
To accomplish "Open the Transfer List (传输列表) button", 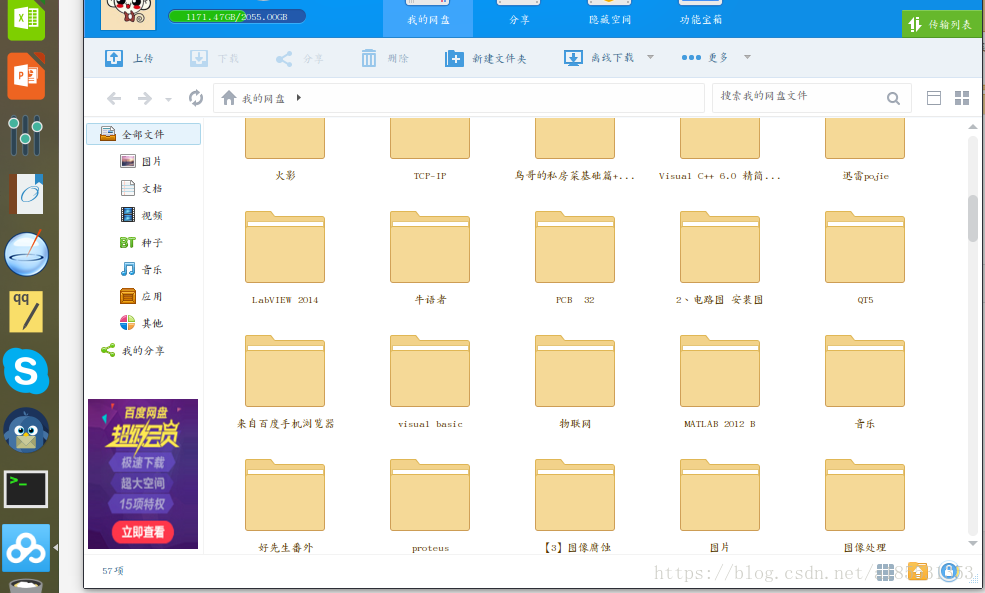I will [940, 24].
